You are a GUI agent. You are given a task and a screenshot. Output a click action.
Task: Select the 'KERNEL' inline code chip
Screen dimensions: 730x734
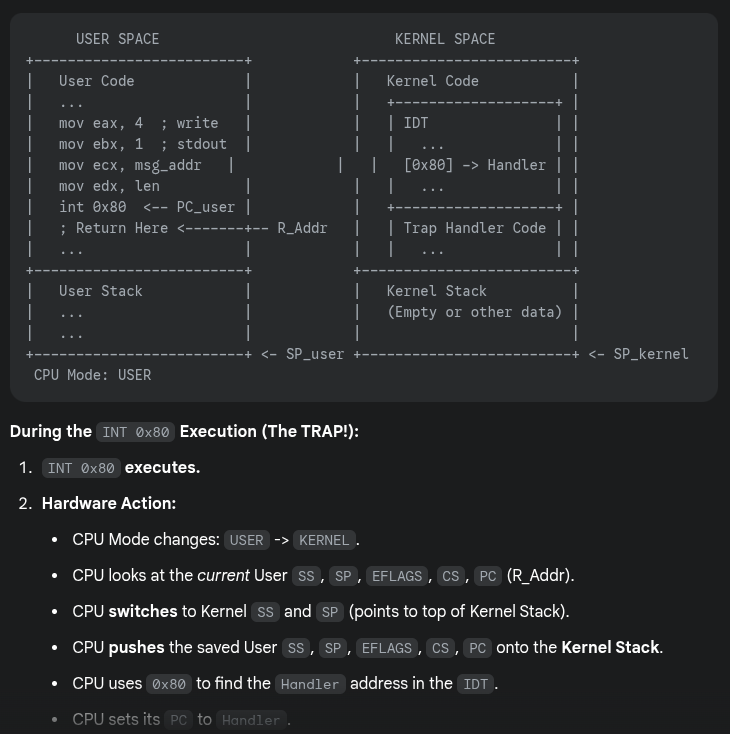tap(324, 540)
